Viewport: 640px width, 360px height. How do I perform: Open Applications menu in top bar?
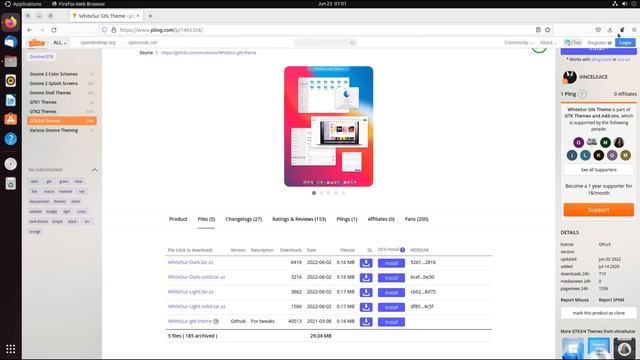point(23,4)
